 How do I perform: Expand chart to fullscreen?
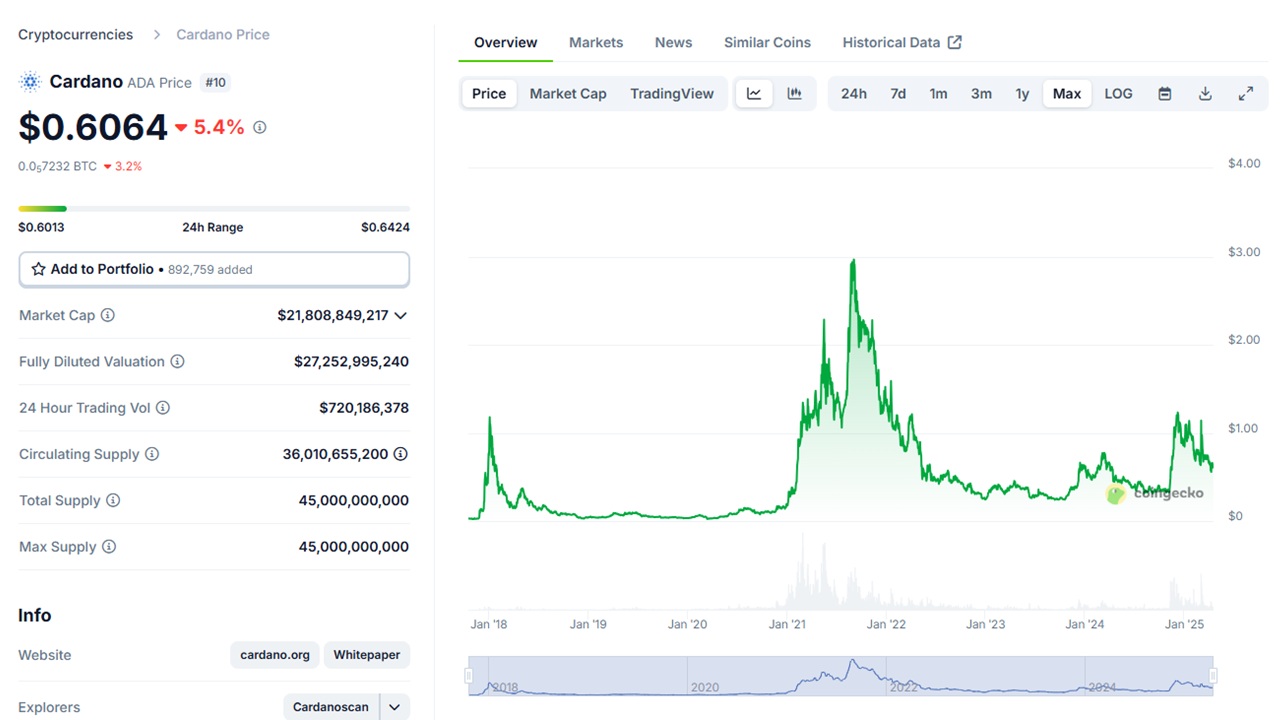point(1246,94)
